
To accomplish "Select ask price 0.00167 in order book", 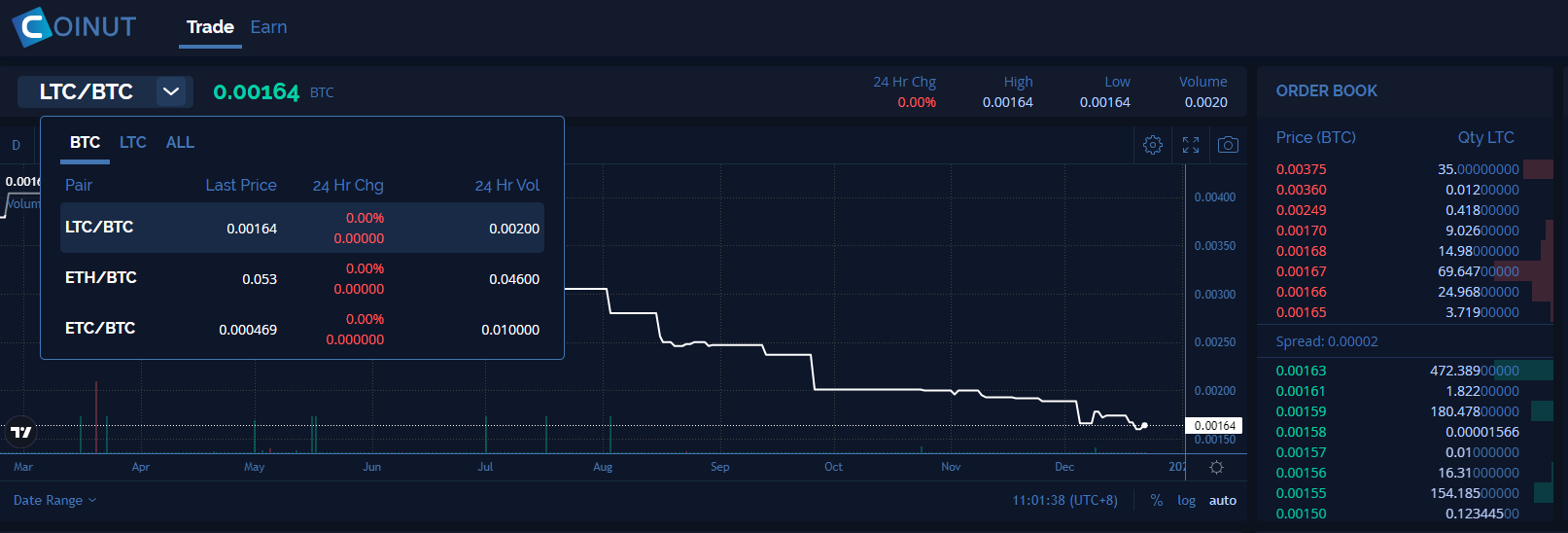I will pyautogui.click(x=1302, y=271).
